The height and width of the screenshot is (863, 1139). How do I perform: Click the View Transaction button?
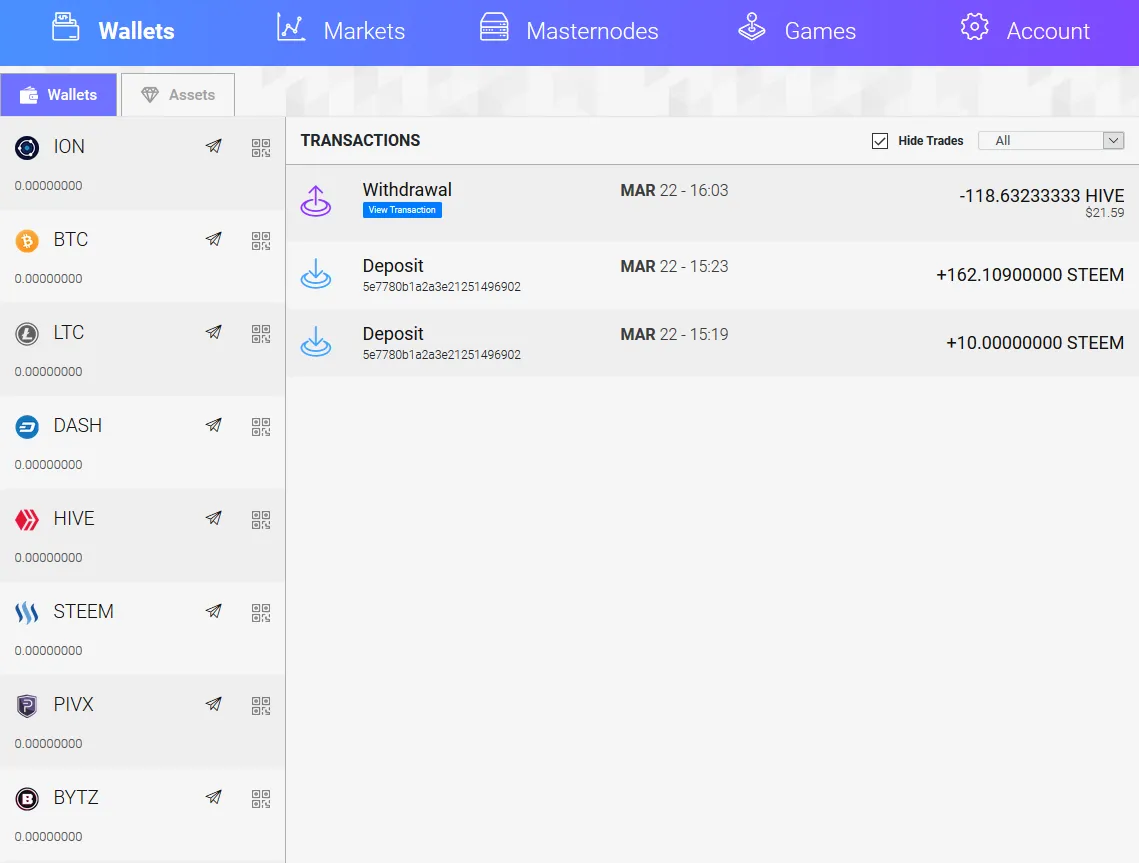pos(402,210)
